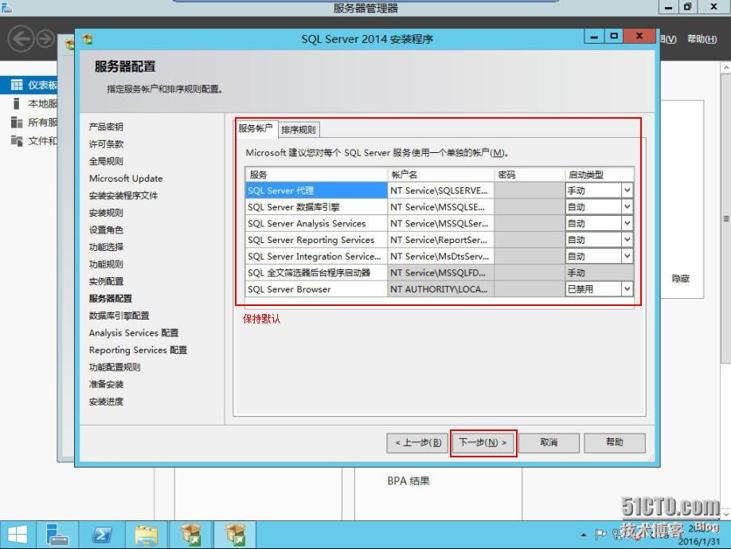This screenshot has width=731, height=549.
Task: Click Microsoft Update step in sidebar
Action: click(x=126, y=178)
